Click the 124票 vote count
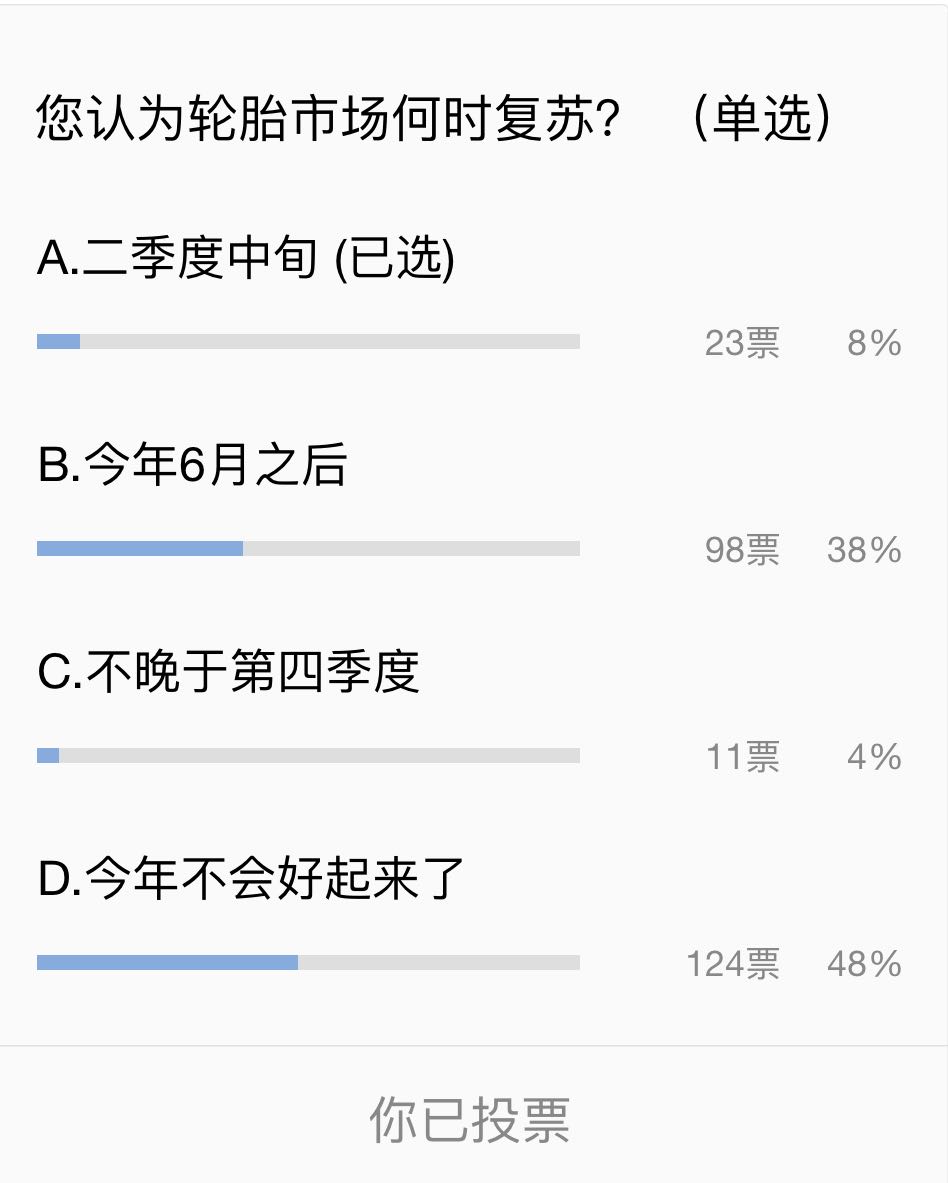The image size is (948, 1183). coord(733,963)
